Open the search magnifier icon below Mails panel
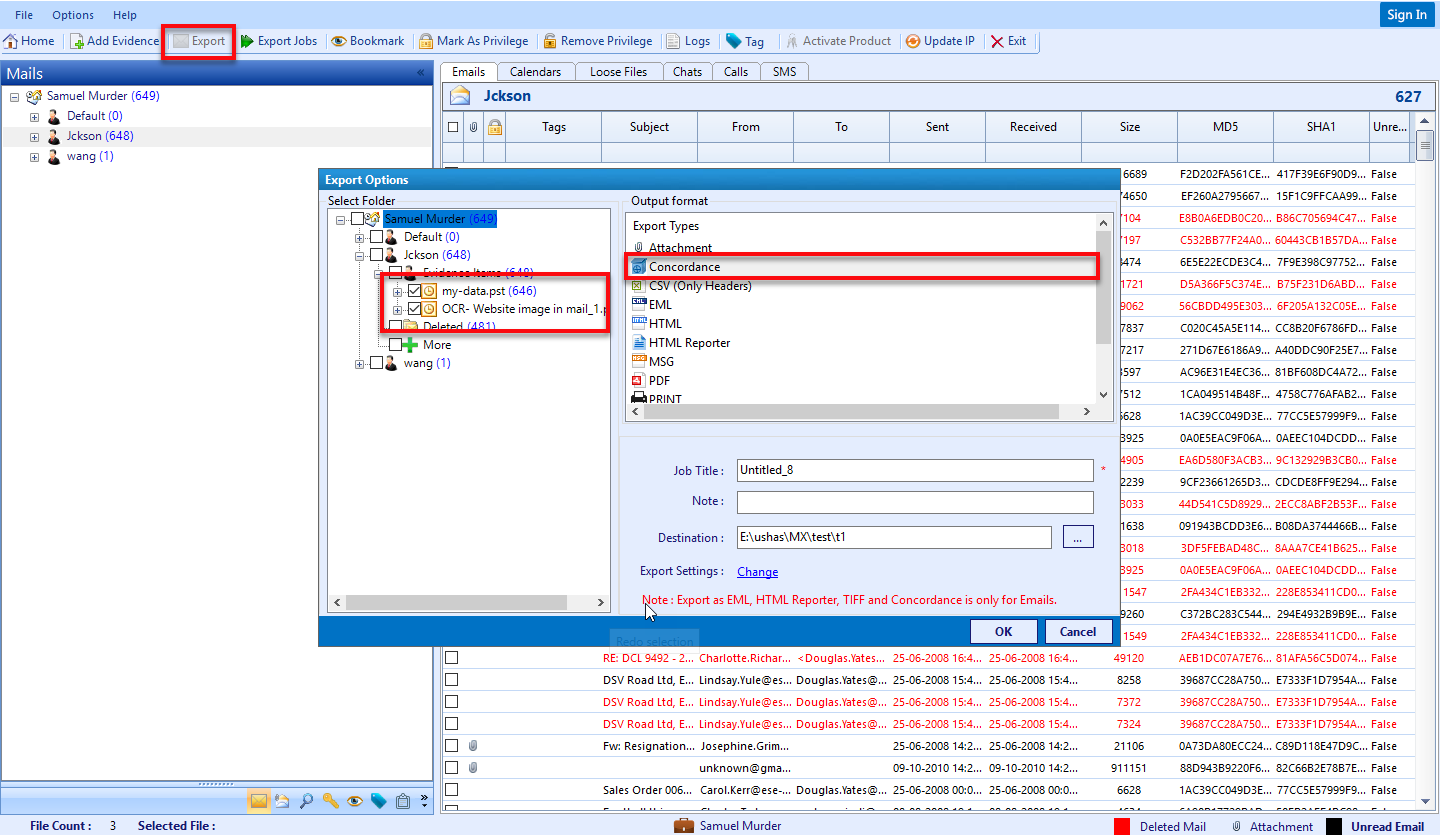Image resolution: width=1440 pixels, height=835 pixels. (306, 800)
